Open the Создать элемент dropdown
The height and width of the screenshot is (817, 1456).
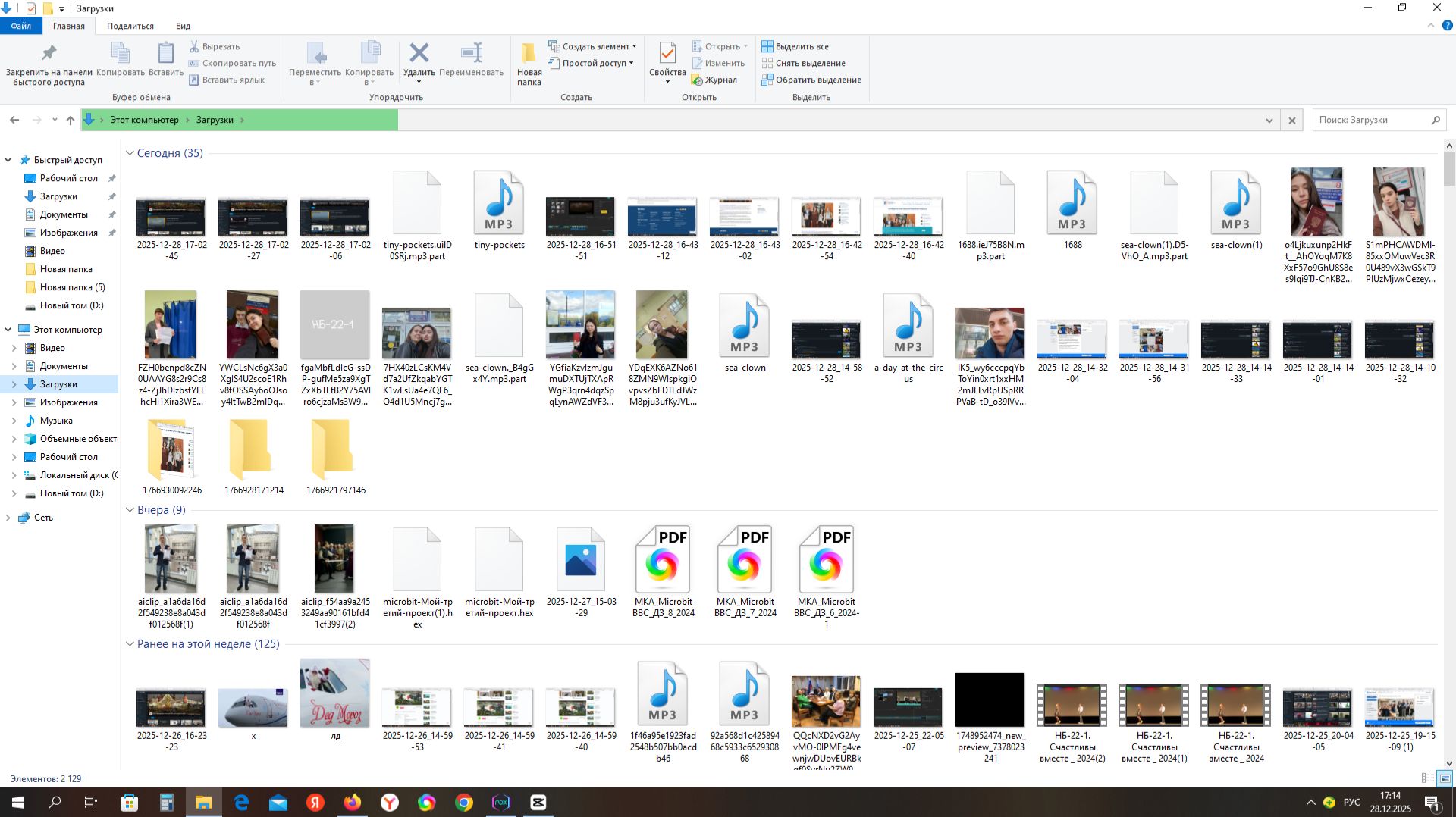tap(592, 46)
